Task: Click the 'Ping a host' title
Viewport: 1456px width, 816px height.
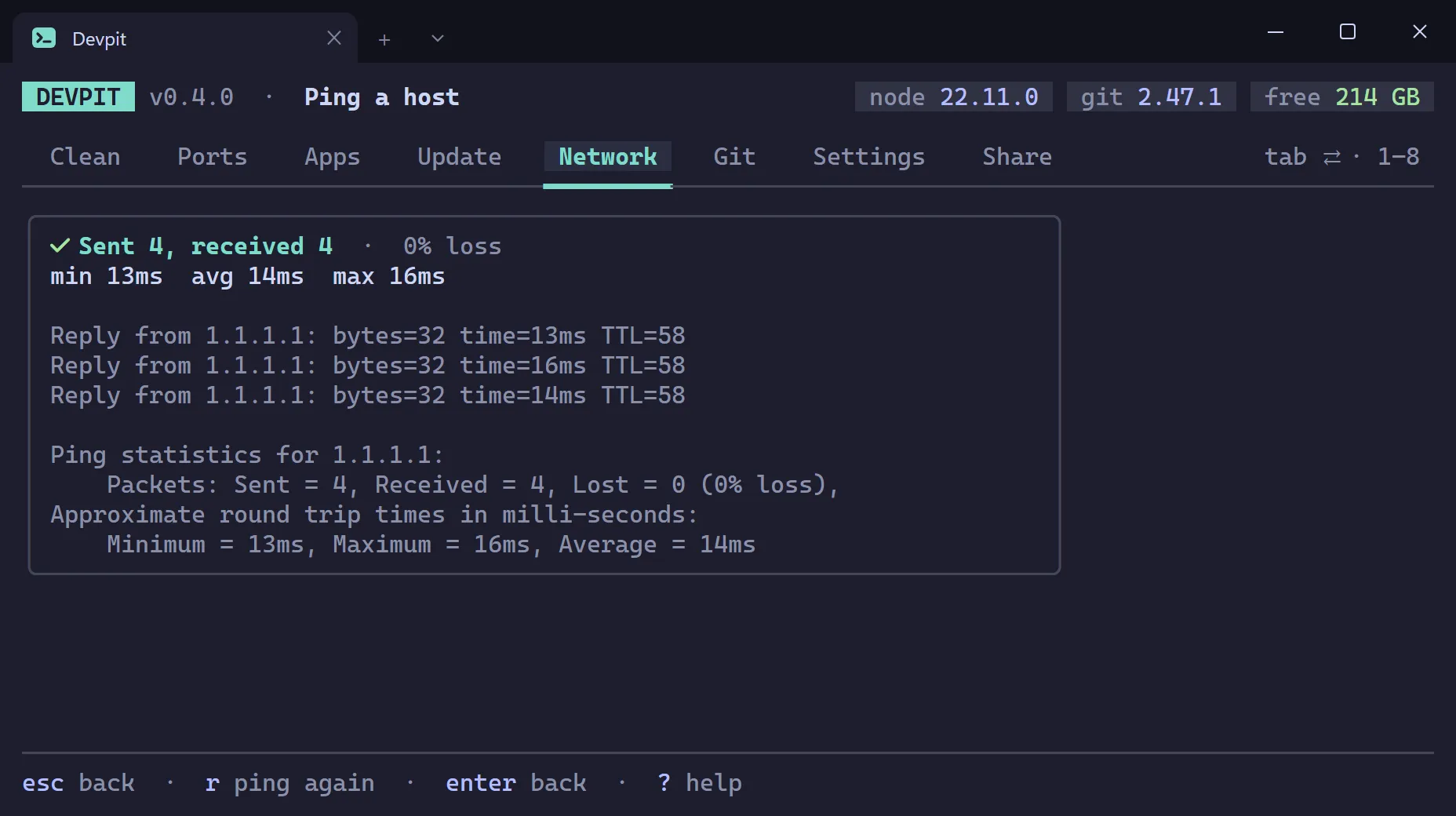Action: coord(382,97)
